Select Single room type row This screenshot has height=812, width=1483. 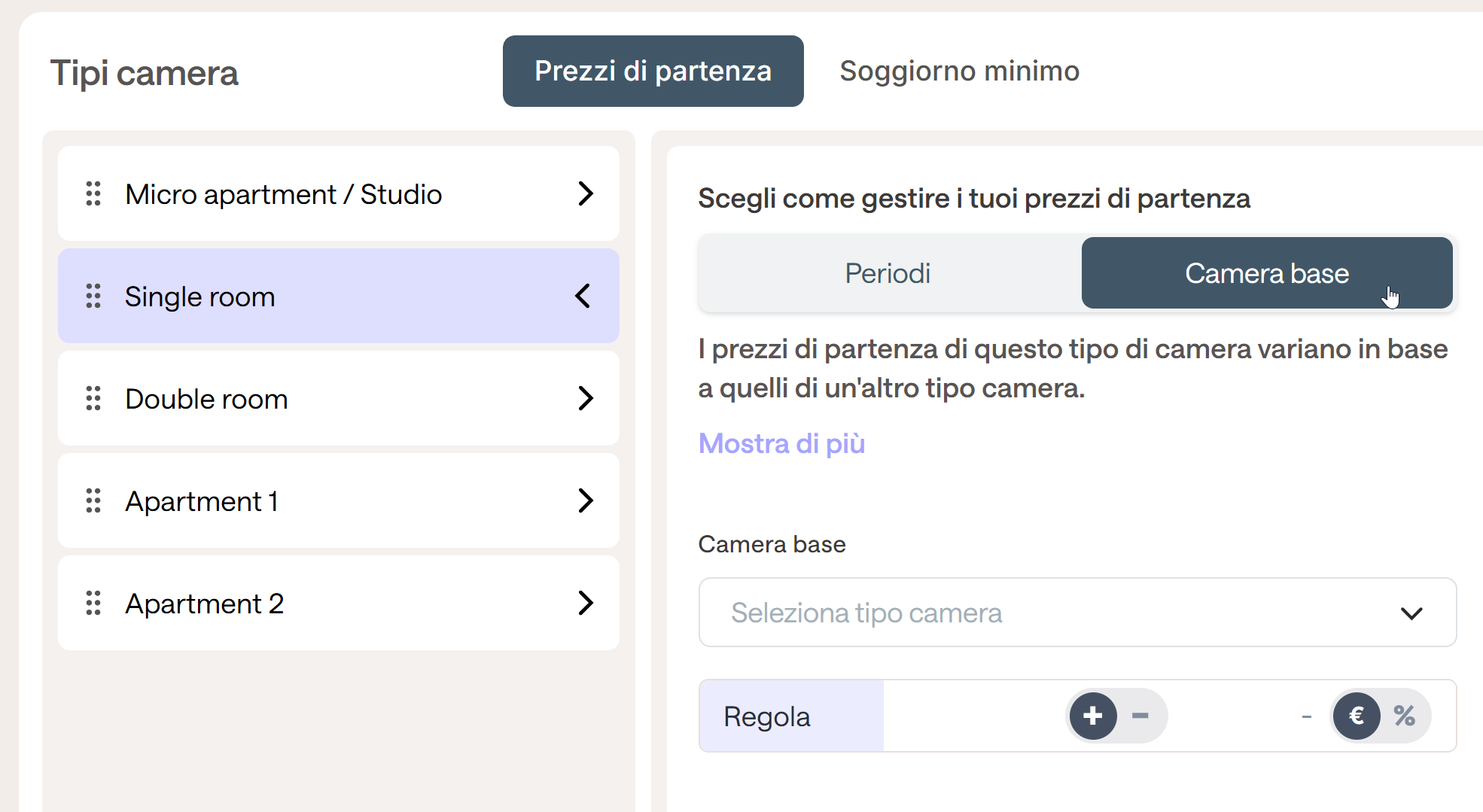point(339,296)
